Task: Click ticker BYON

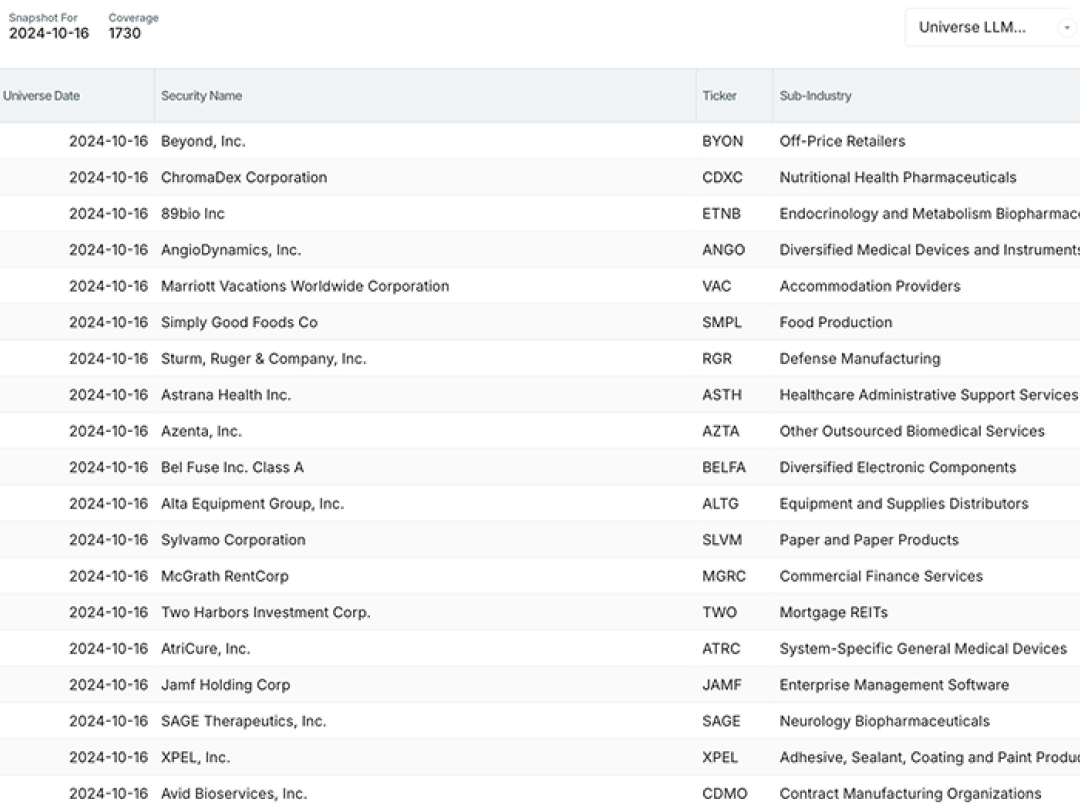Action: [x=723, y=141]
